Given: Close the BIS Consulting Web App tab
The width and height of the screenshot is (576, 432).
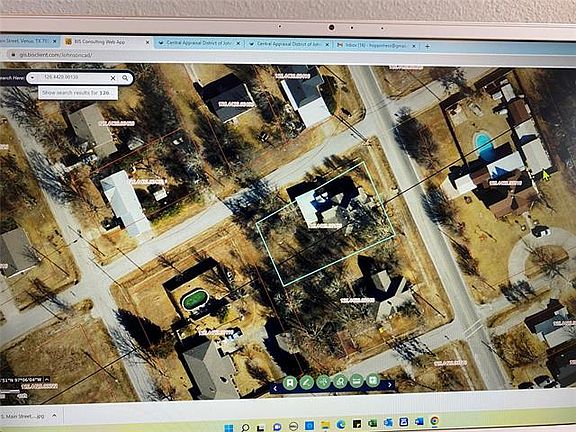Looking at the screenshot, I should [147, 43].
